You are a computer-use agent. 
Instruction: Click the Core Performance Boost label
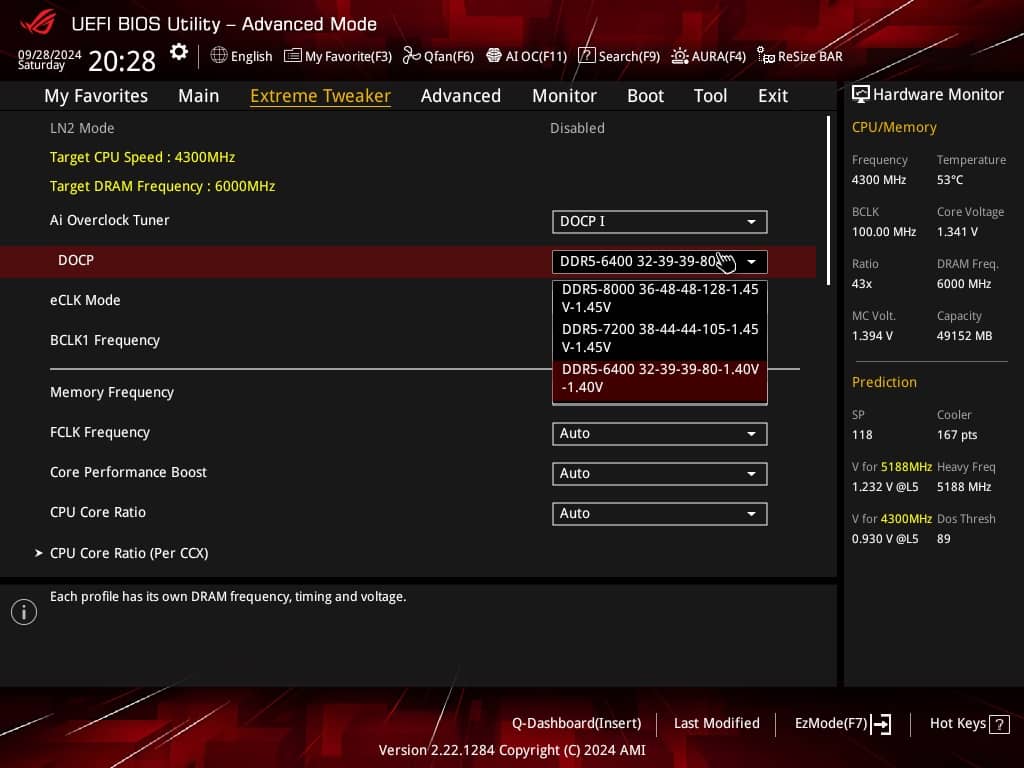tap(128, 472)
